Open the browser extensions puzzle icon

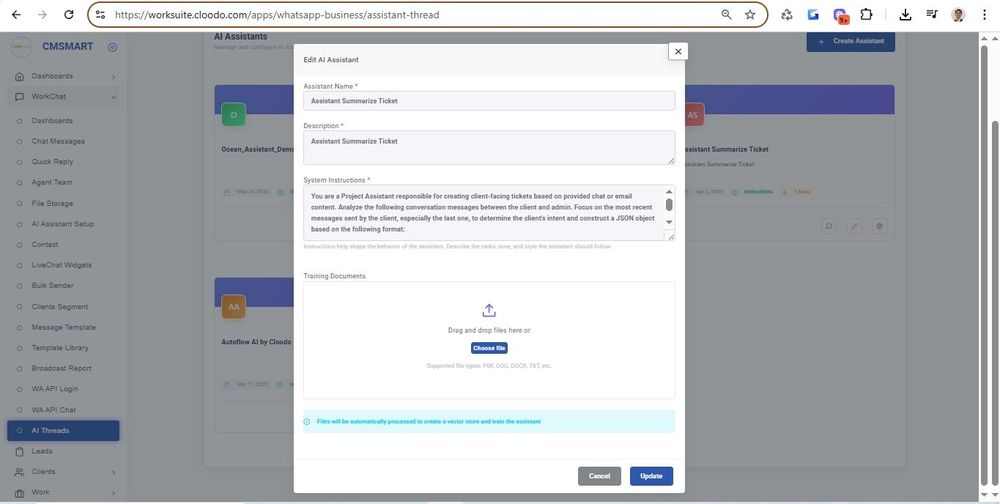tap(866, 15)
